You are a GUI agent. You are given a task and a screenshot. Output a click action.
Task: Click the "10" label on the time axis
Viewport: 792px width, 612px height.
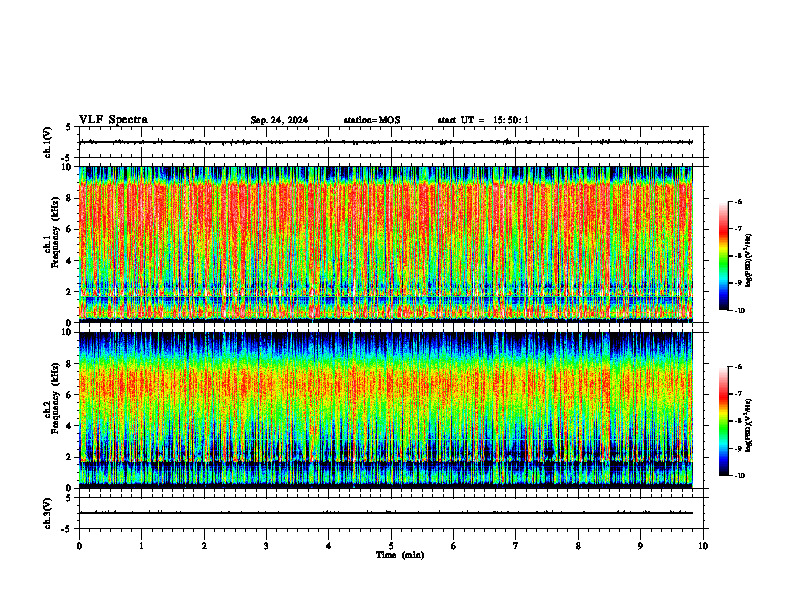tap(703, 546)
